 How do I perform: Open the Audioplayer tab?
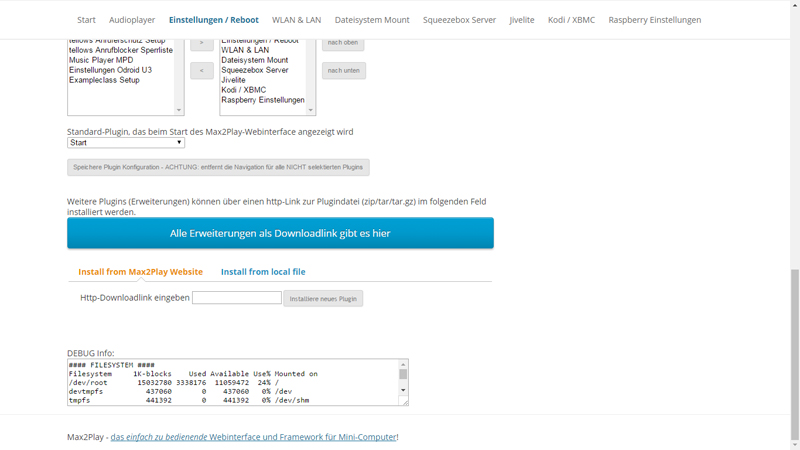tap(132, 20)
